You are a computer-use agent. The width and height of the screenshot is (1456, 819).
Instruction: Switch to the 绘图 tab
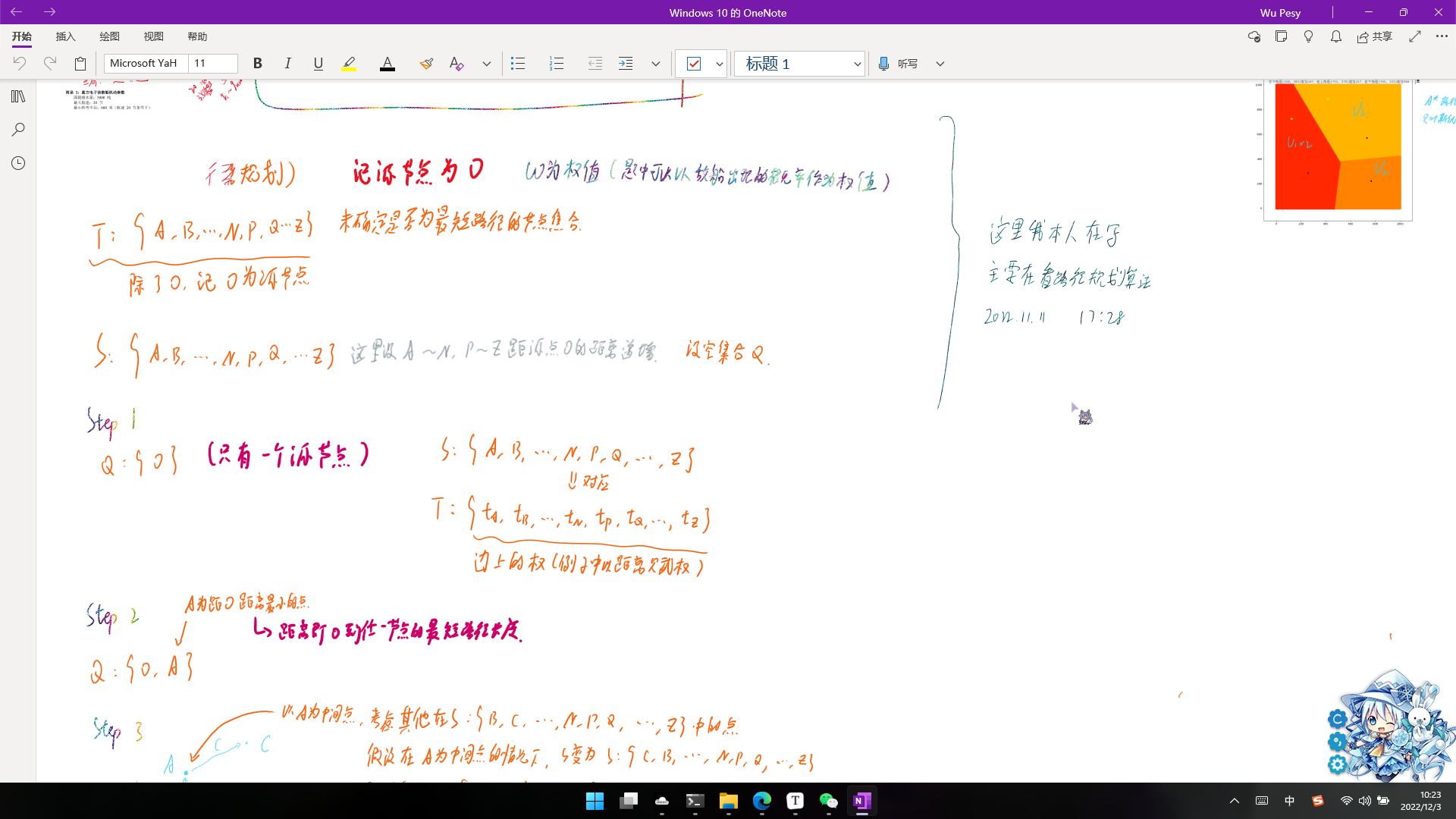[x=109, y=36]
